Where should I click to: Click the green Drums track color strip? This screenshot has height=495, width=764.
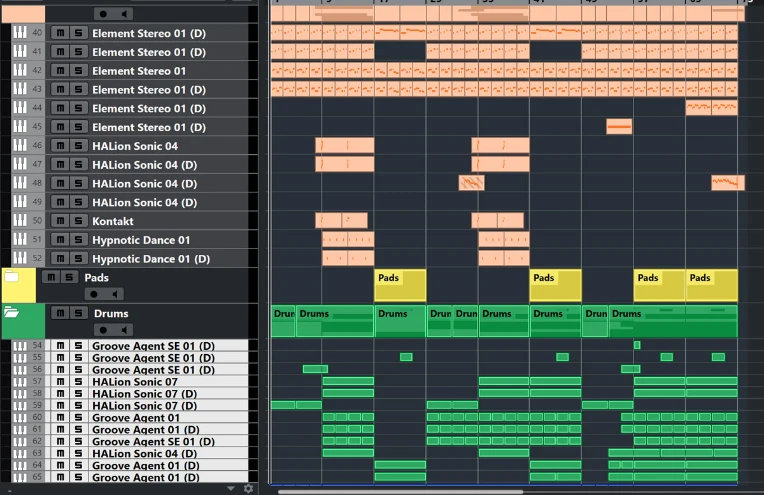tap(22, 328)
